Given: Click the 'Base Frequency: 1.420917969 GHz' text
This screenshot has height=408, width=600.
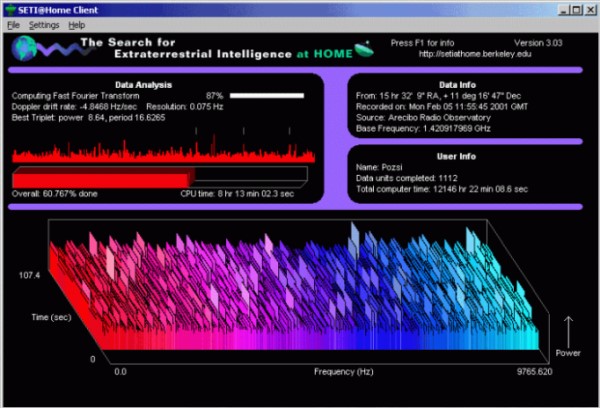Looking at the screenshot, I should [423, 129].
